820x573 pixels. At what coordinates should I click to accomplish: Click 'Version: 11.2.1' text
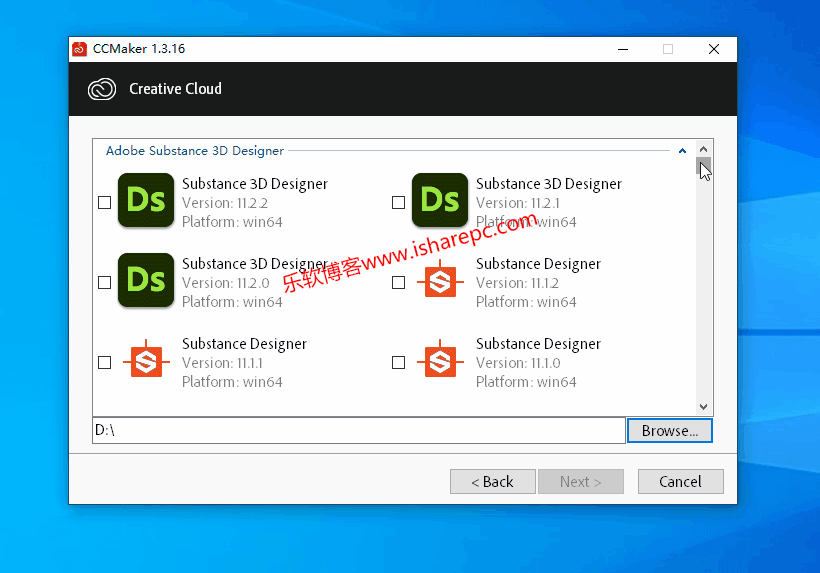tap(518, 203)
